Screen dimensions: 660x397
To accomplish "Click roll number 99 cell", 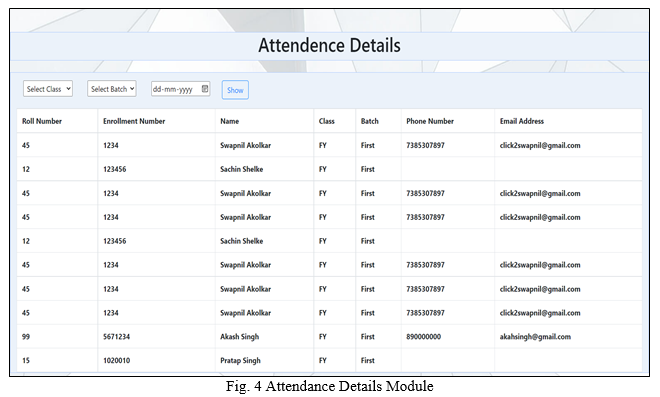I will click(26, 337).
